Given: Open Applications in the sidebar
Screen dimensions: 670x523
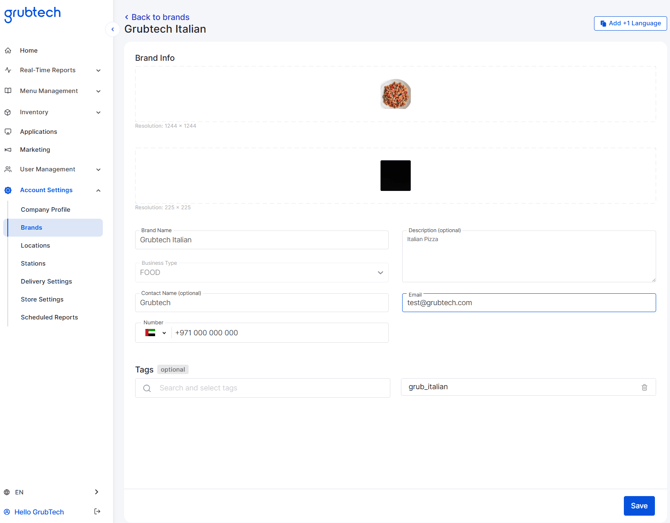Looking at the screenshot, I should [38, 132].
